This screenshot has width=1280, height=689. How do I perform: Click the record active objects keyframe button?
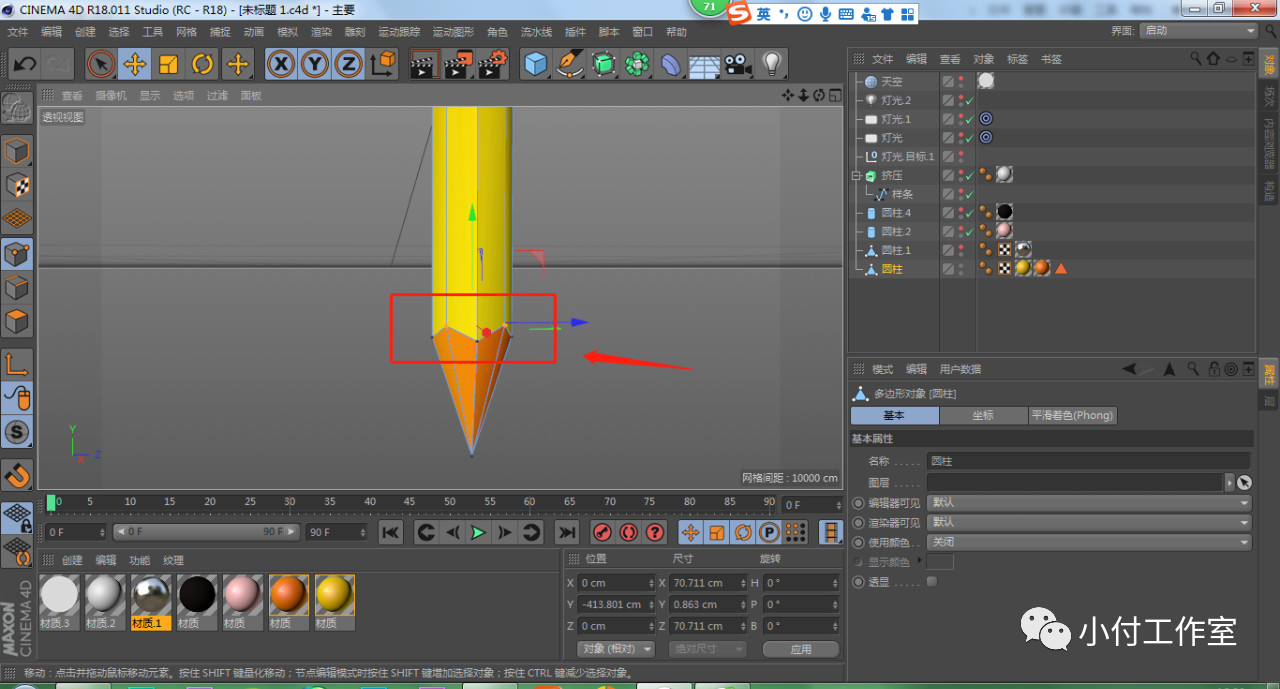pos(602,532)
